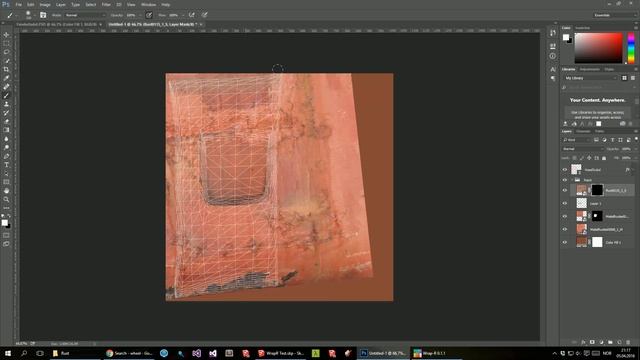Open the layer filter Kind dropdown
640x360 pixels.
coord(577,140)
